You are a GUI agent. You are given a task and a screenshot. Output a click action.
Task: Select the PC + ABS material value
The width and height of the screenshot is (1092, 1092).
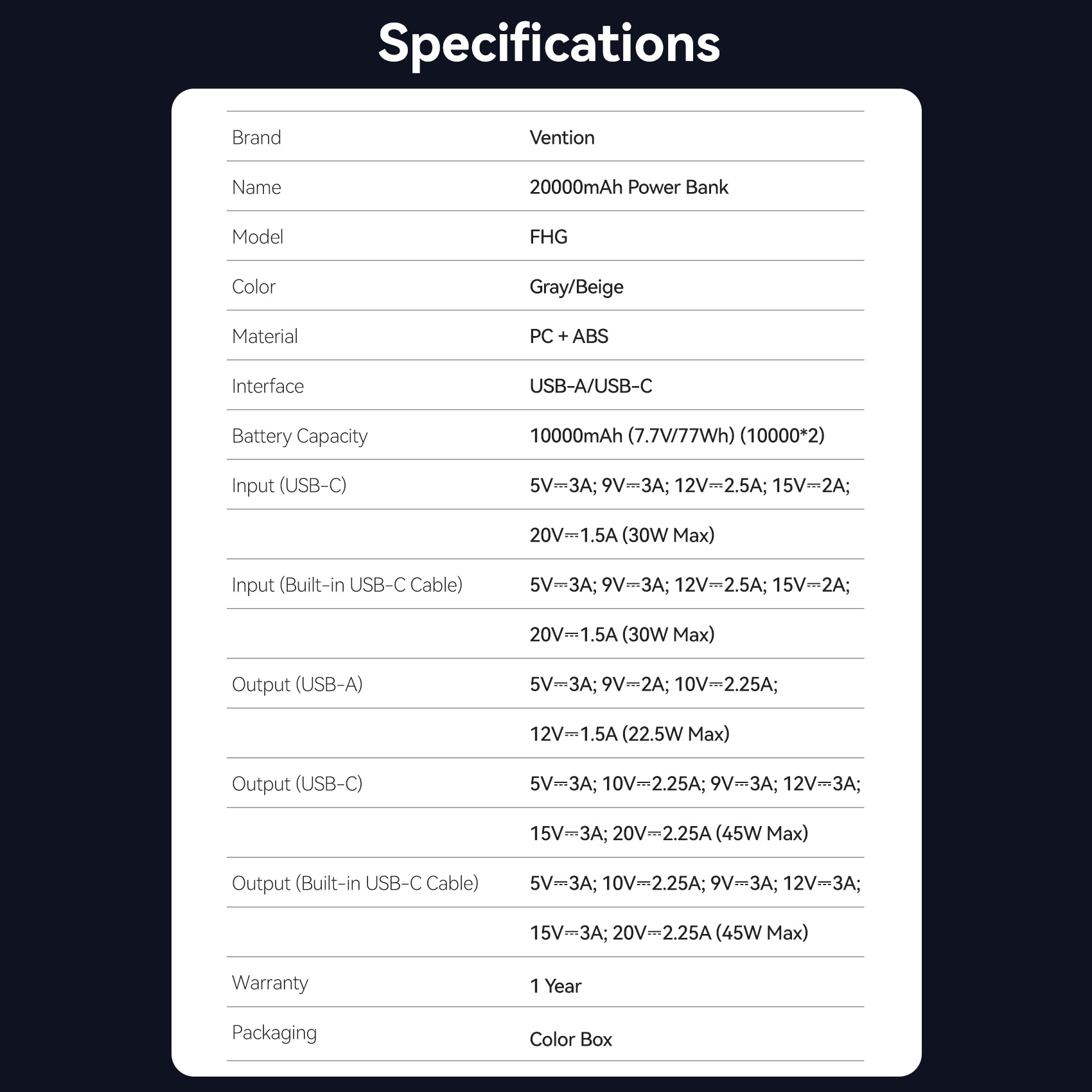tap(568, 337)
